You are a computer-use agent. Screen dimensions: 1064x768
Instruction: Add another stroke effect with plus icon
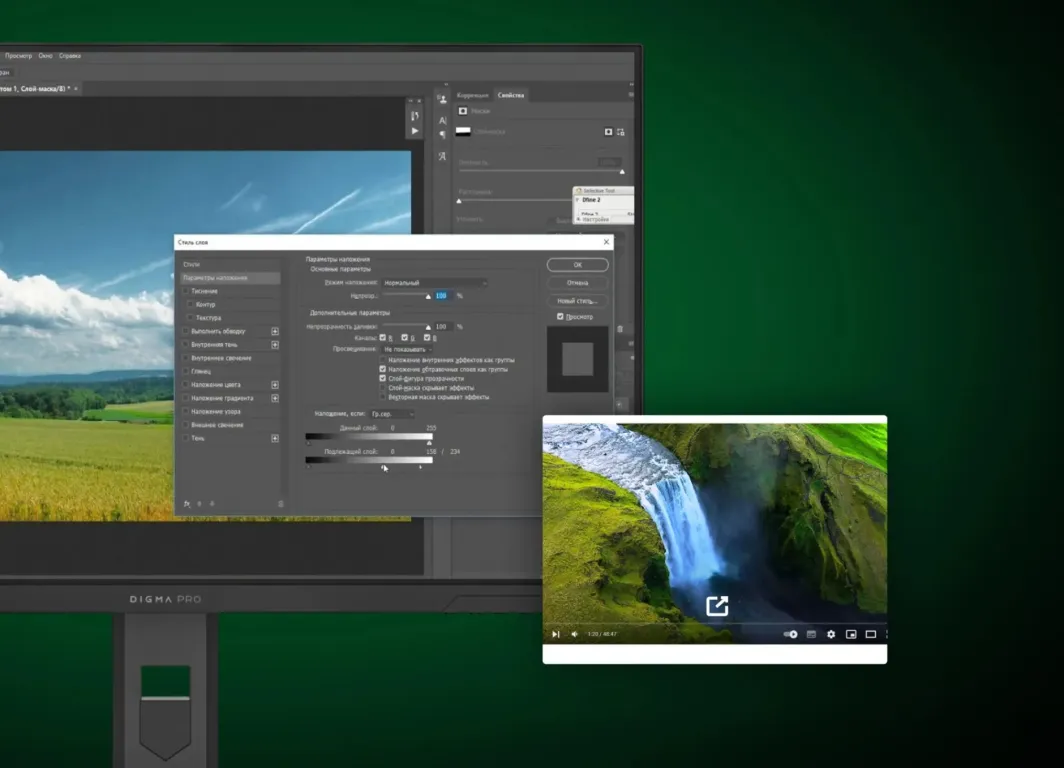click(x=275, y=331)
